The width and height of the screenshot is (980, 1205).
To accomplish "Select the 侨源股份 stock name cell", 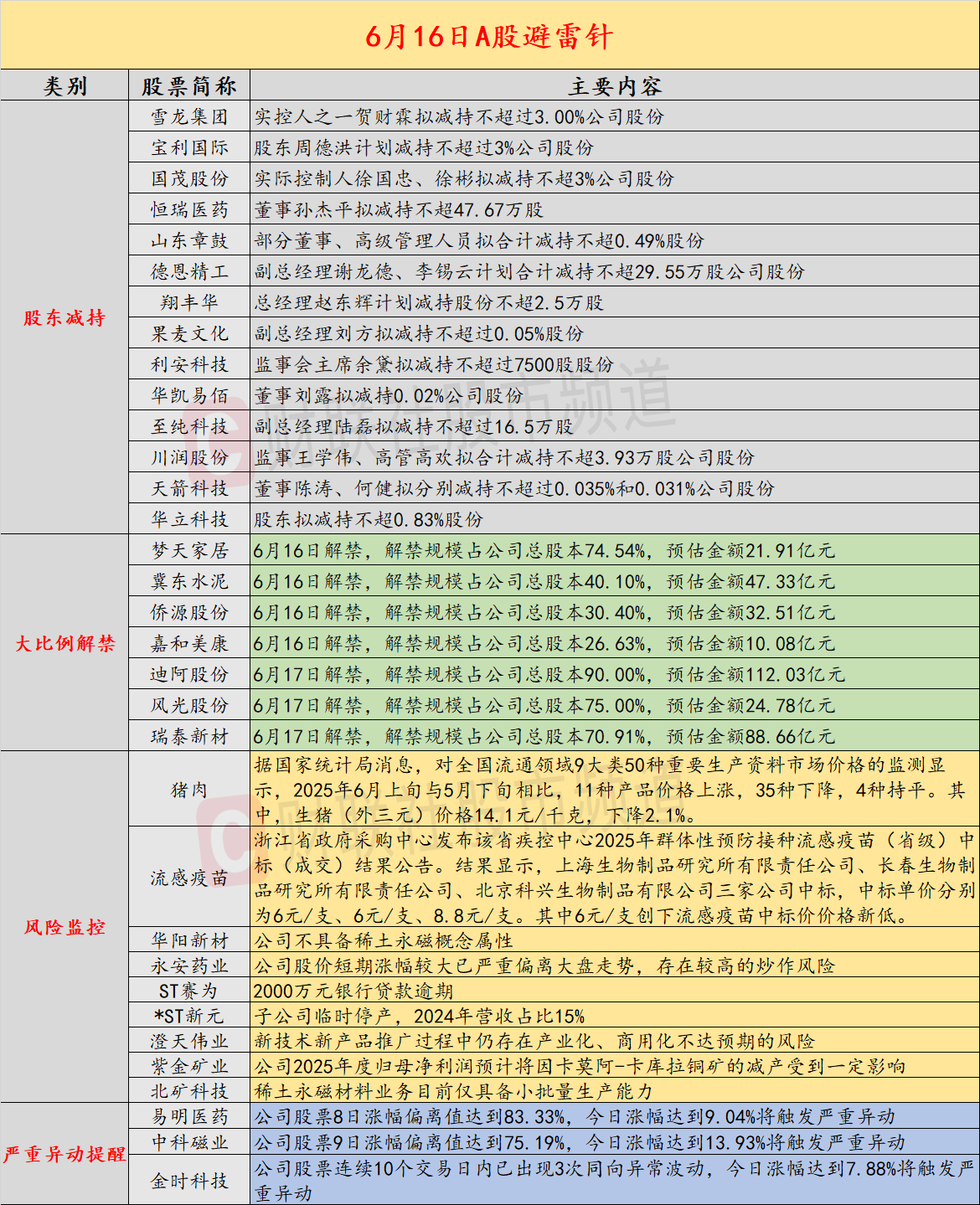I will click(x=189, y=612).
